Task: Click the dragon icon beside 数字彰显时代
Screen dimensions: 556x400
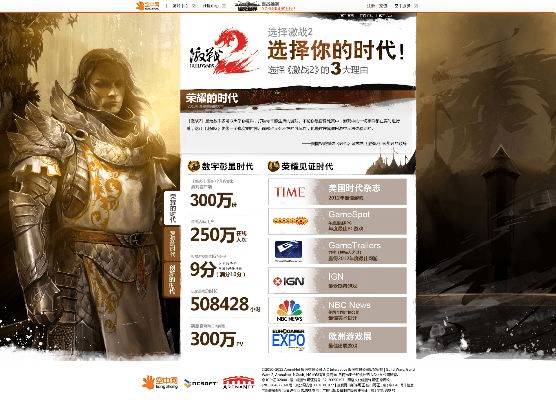Action: click(x=194, y=166)
